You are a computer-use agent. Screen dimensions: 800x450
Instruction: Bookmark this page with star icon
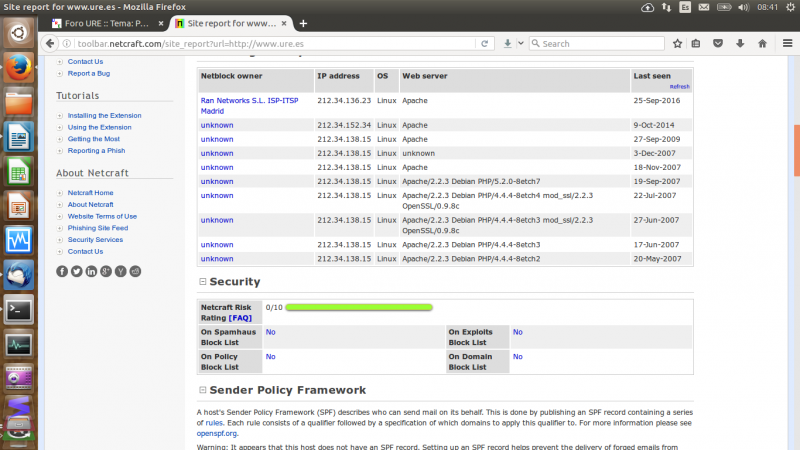[x=677, y=43]
